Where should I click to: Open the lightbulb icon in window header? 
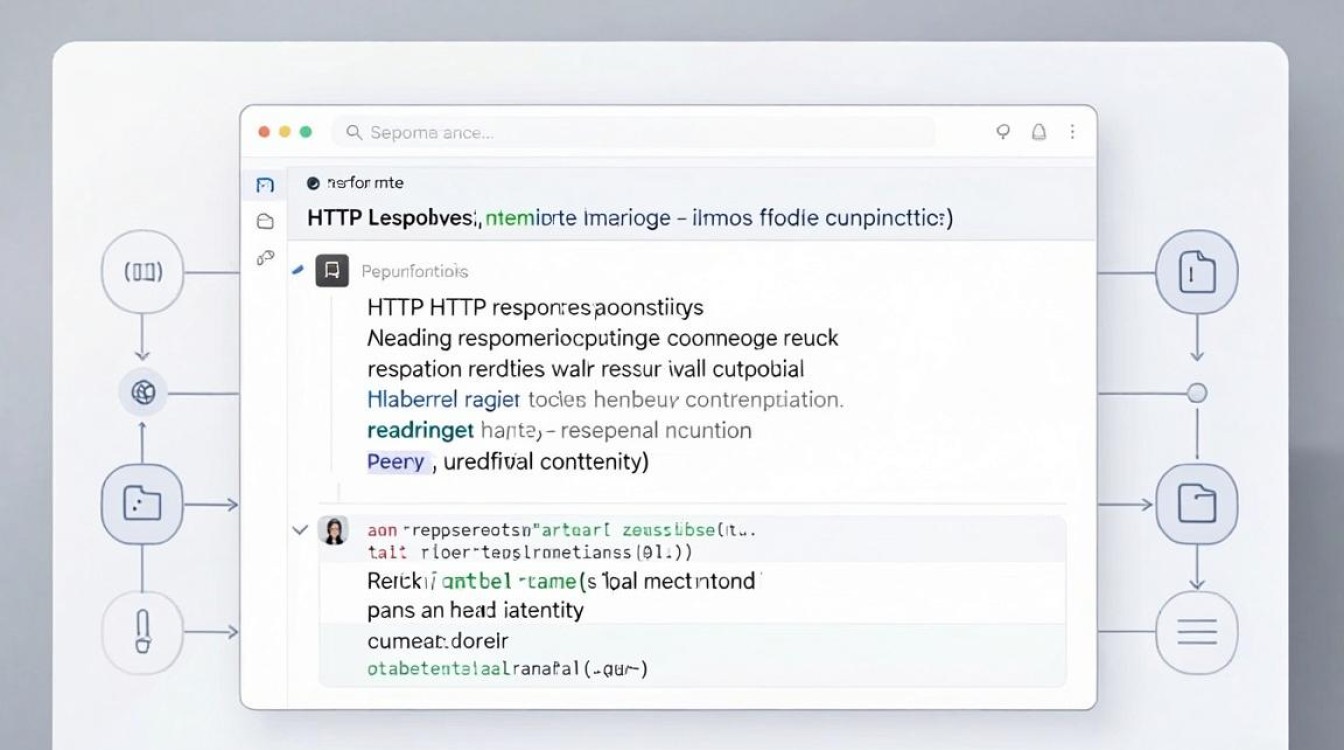click(1004, 132)
